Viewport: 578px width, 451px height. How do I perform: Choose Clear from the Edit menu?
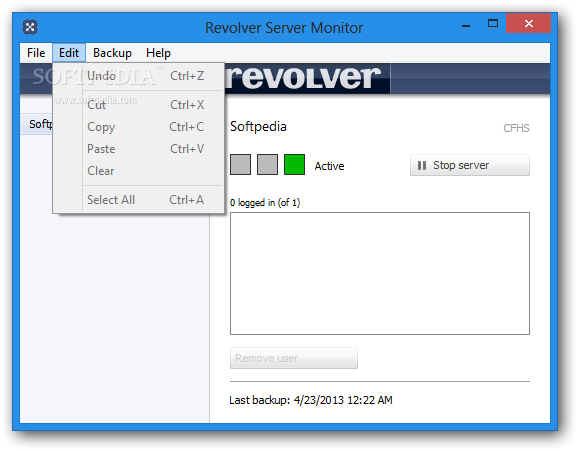(139, 171)
